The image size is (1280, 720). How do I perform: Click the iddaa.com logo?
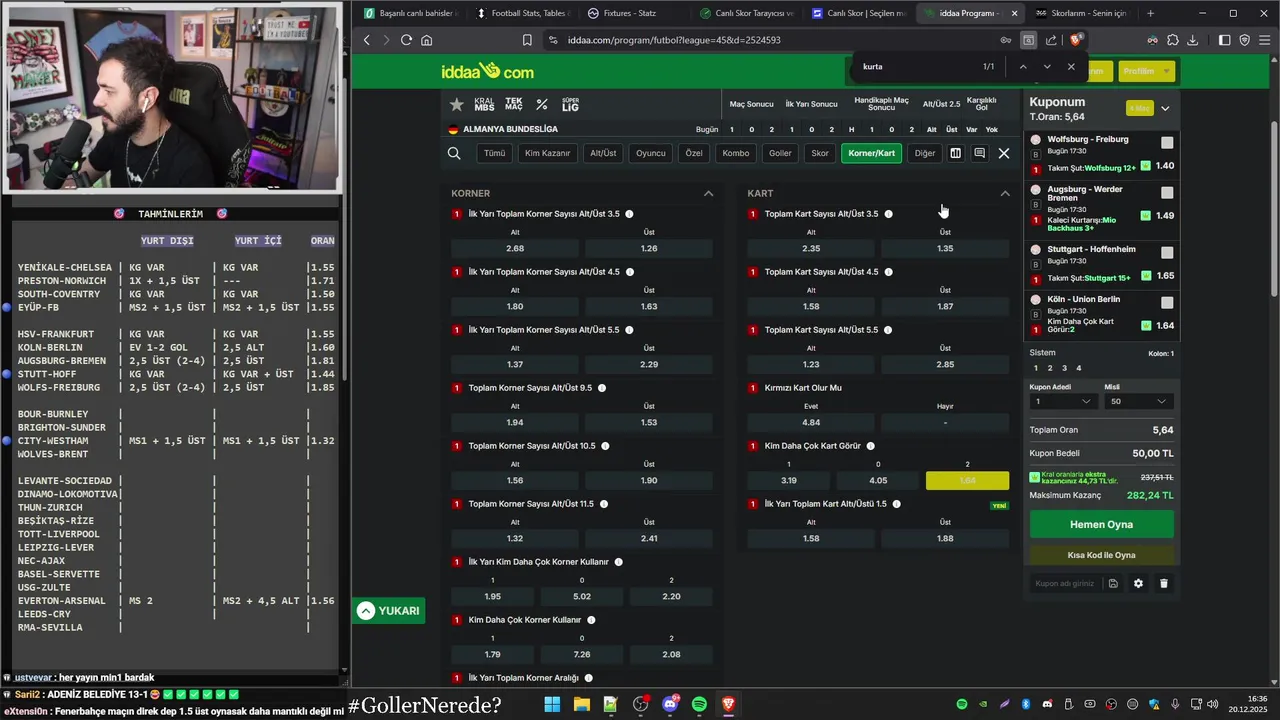[x=487, y=71]
